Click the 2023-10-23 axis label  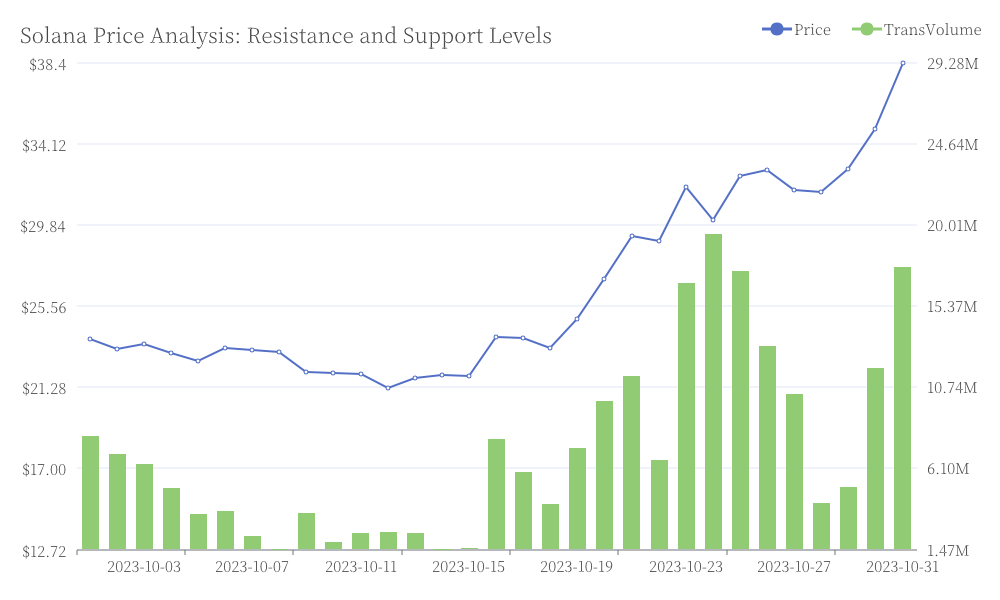686,567
